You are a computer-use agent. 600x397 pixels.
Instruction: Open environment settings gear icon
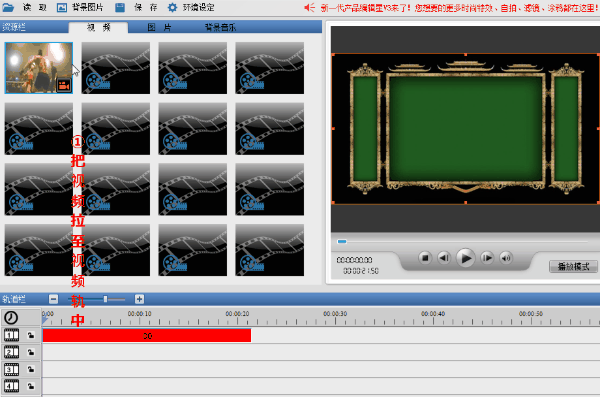point(173,7)
